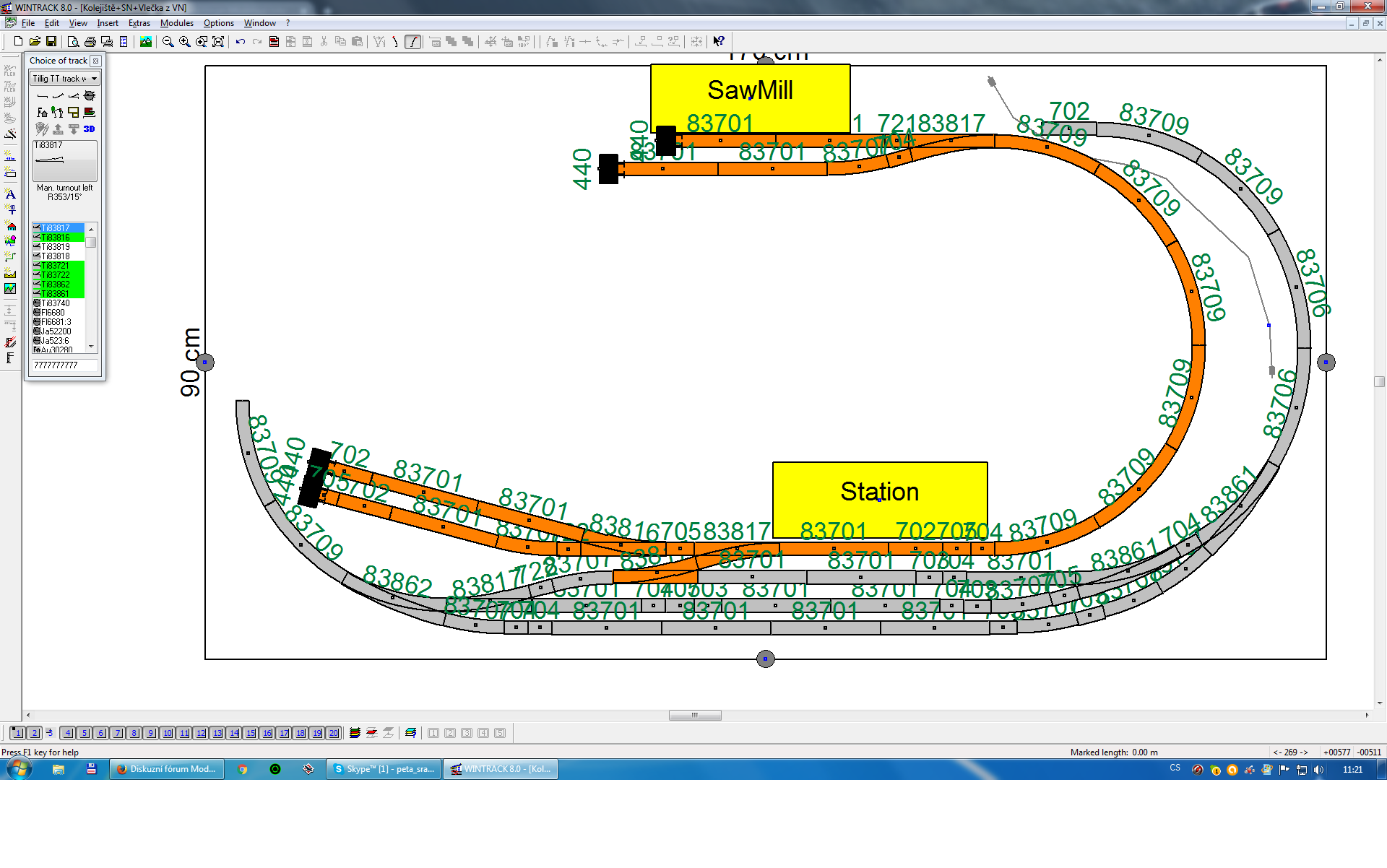
Task: Click the print preview icon
Action: click(73, 42)
